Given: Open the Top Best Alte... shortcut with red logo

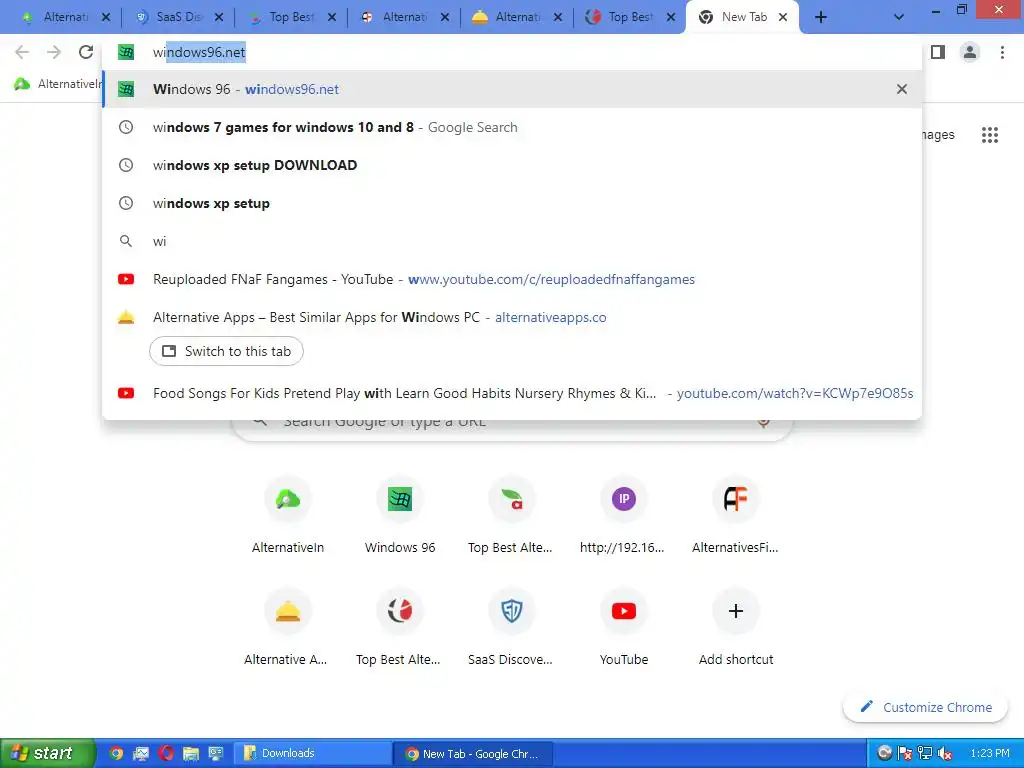Looking at the screenshot, I should 400,628.
